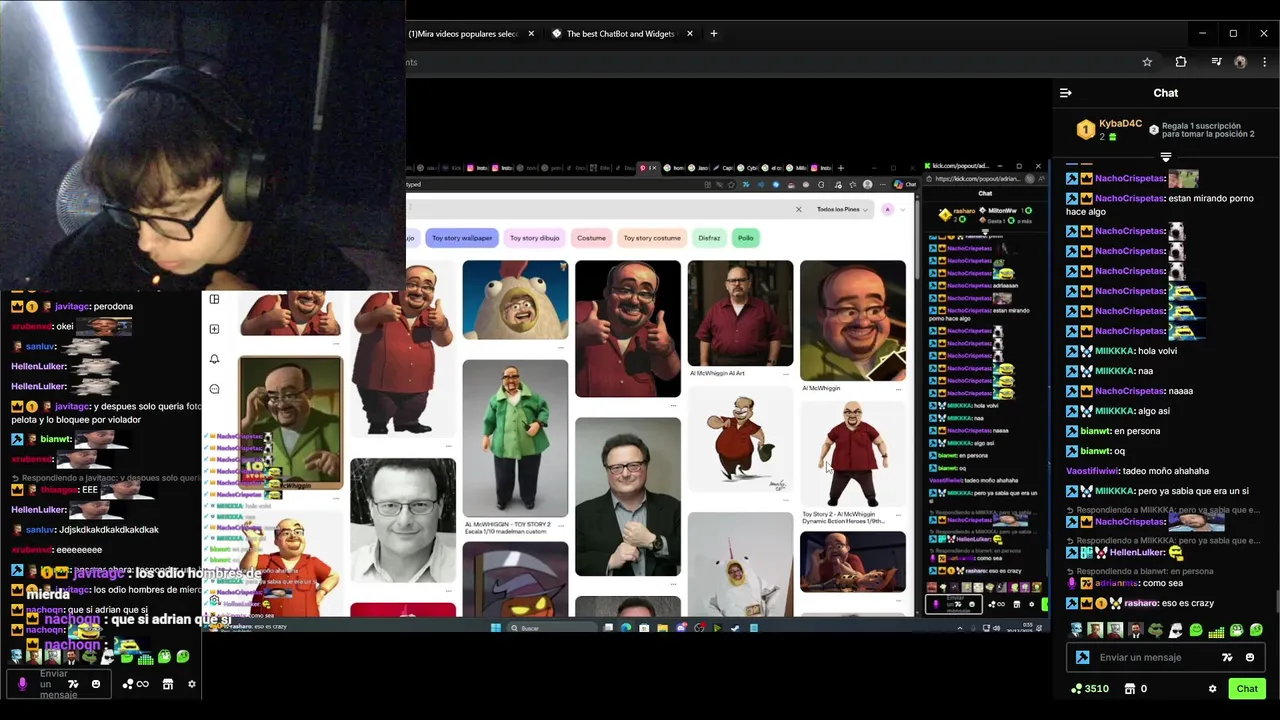Image resolution: width=1280 pixels, height=720 pixels.
Task: Pick the blue skull emote in right chat
Action: coord(1075,630)
